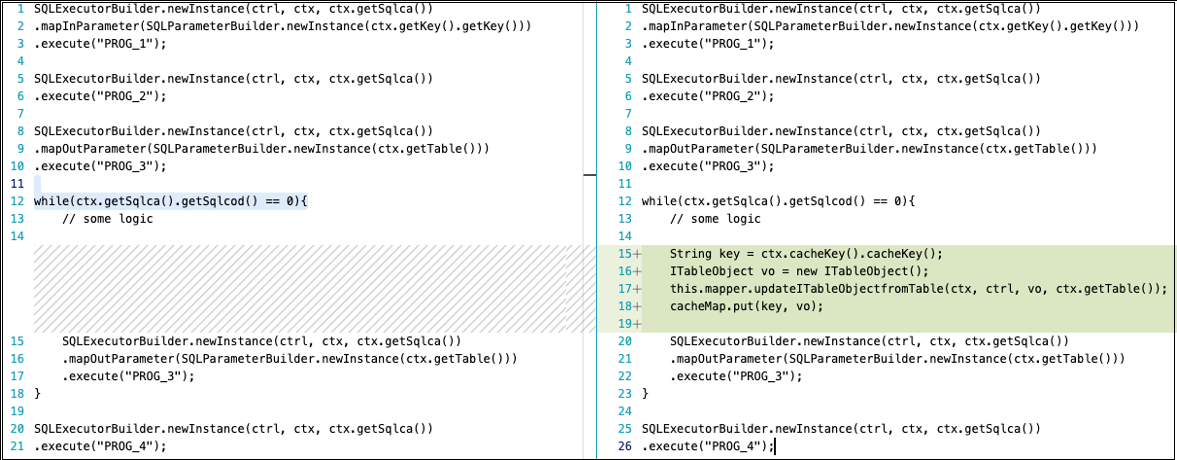Click line number 12 in left pane gutter
Viewport: 1177px width, 460px height.
tap(14, 201)
